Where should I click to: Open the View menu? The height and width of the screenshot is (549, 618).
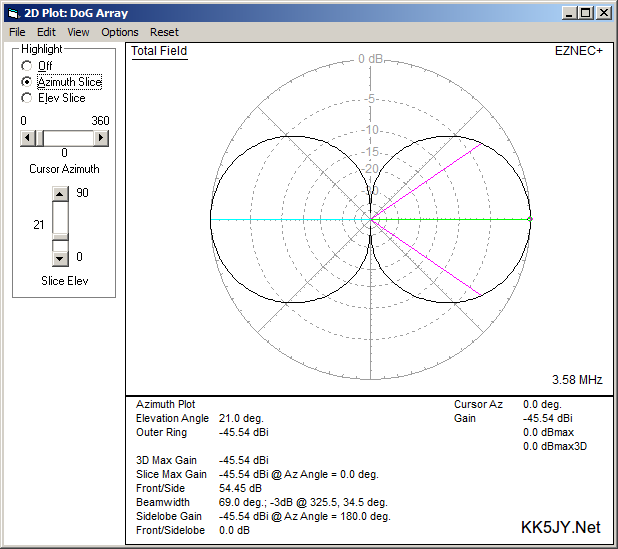point(78,32)
